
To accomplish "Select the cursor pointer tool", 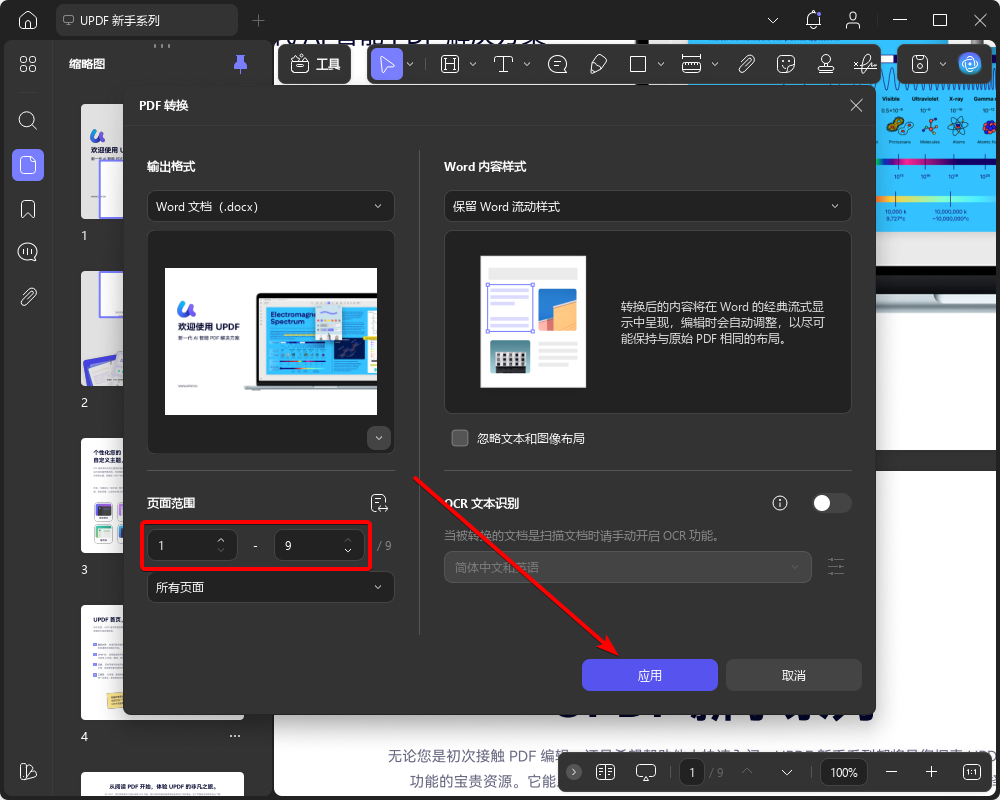I will coord(386,64).
